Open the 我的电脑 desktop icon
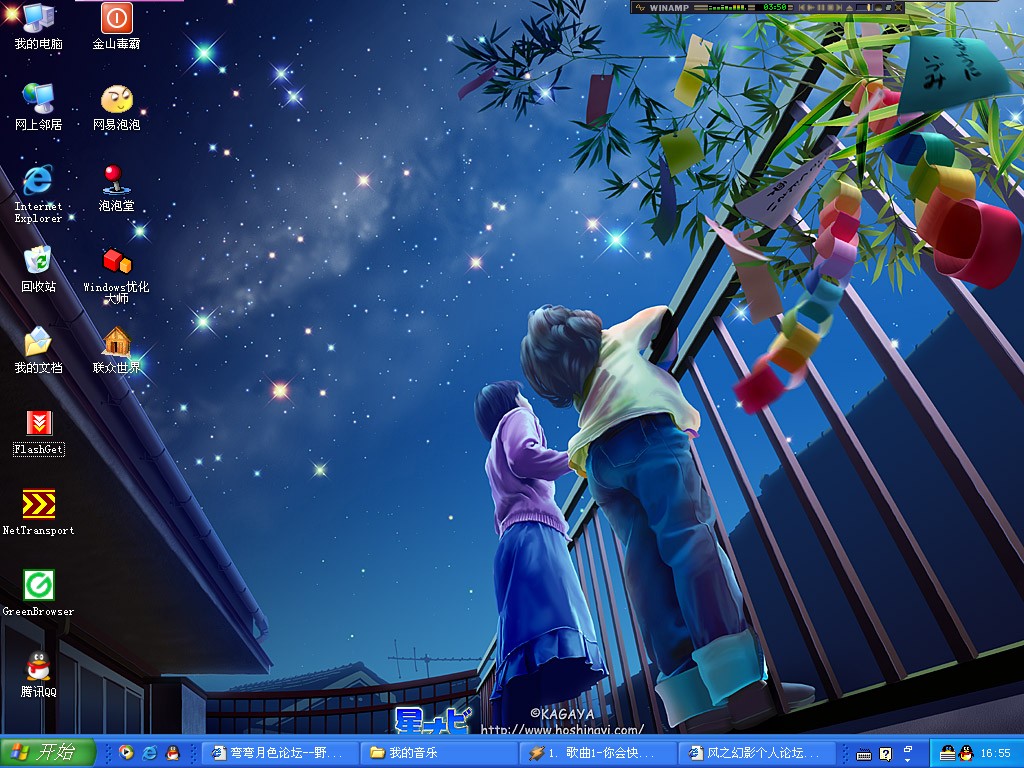Image resolution: width=1024 pixels, height=768 pixels. pos(38,26)
